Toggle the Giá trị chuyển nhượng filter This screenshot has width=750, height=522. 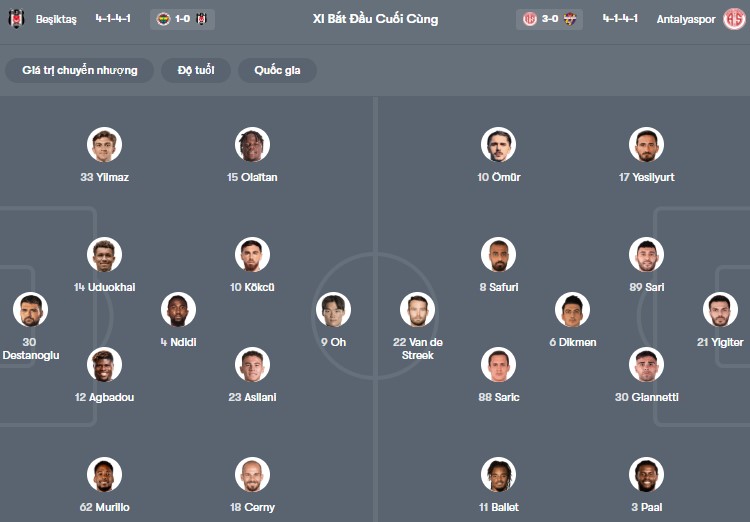coord(80,70)
